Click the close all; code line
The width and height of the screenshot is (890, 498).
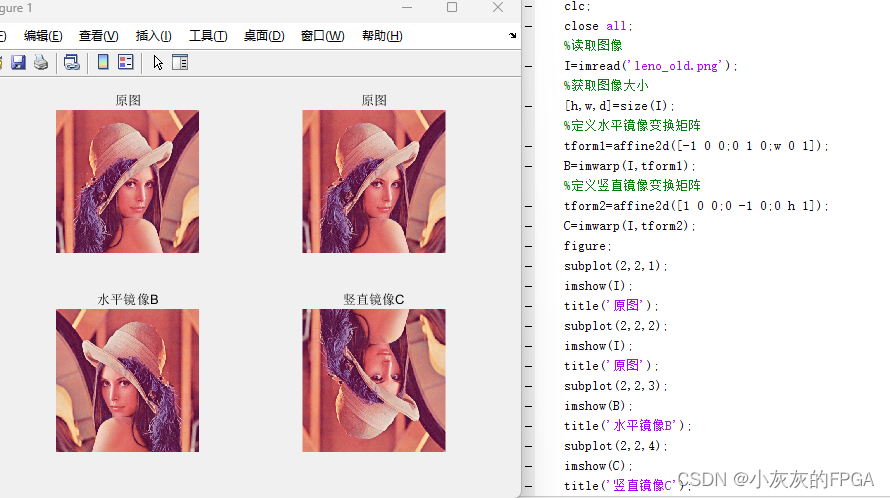(598, 26)
